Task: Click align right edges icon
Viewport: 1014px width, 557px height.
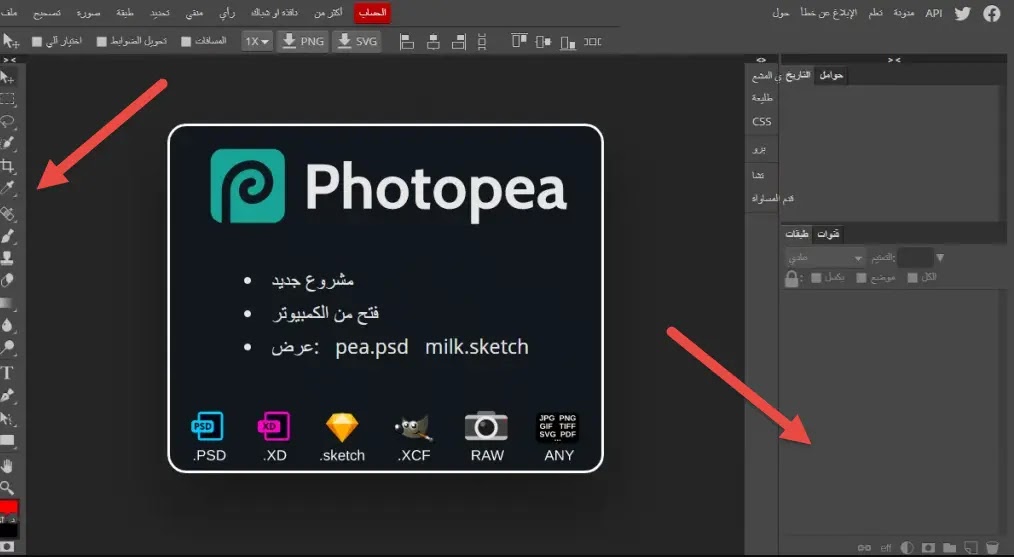Action: coord(458,42)
